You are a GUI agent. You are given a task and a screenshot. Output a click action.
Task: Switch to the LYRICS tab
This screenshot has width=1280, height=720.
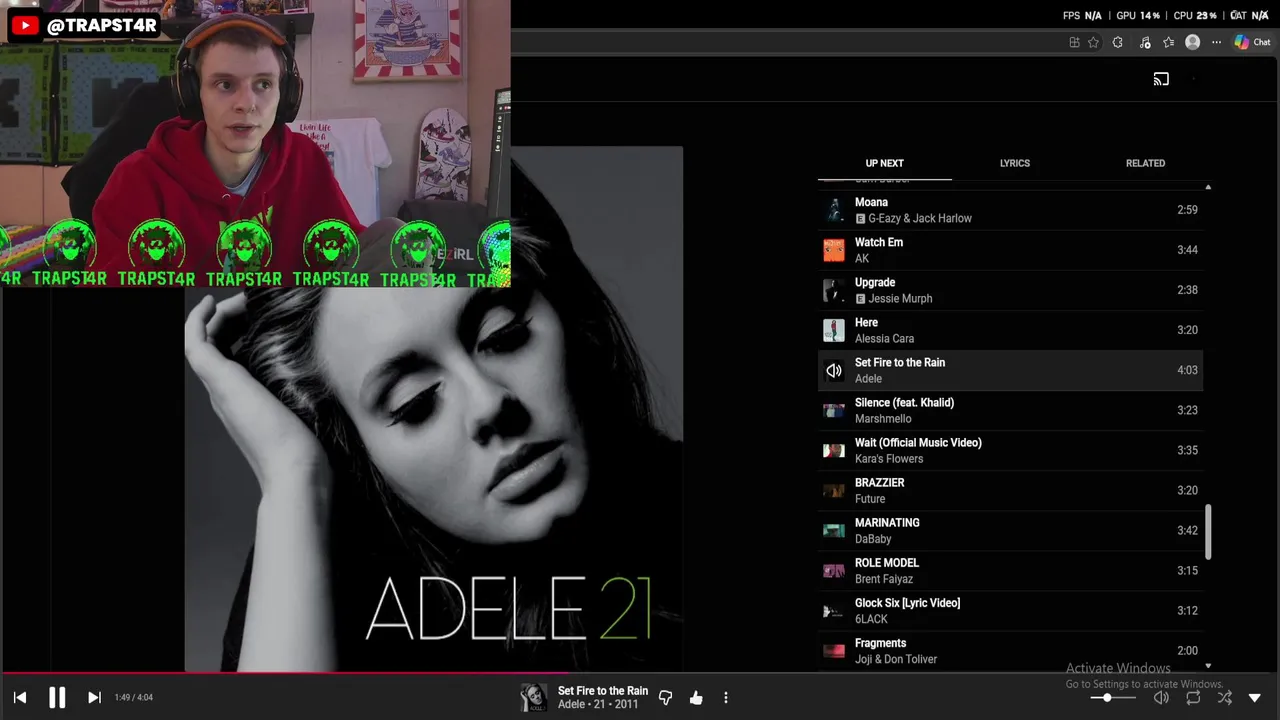point(1014,163)
